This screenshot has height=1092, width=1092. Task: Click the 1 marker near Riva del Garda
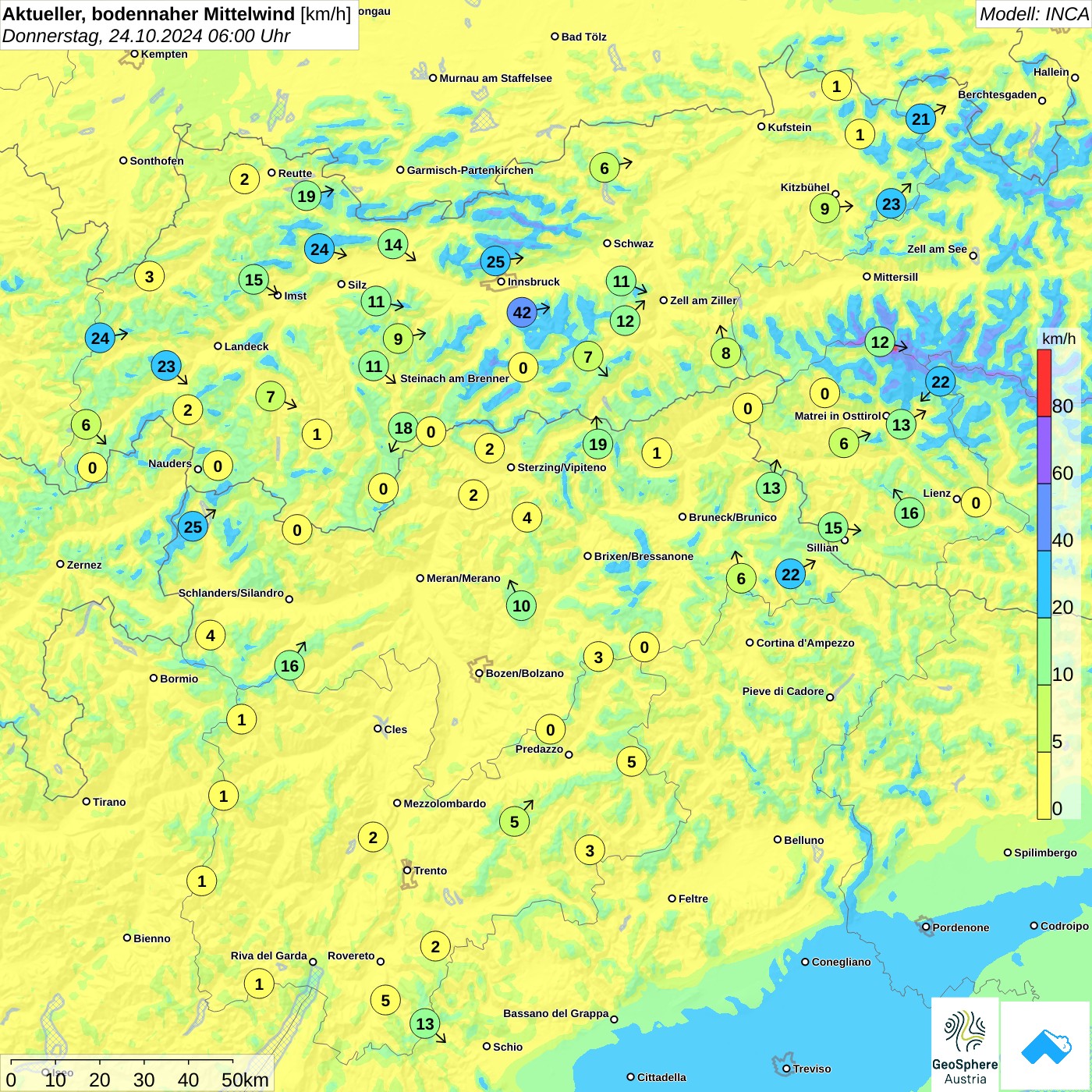[259, 984]
